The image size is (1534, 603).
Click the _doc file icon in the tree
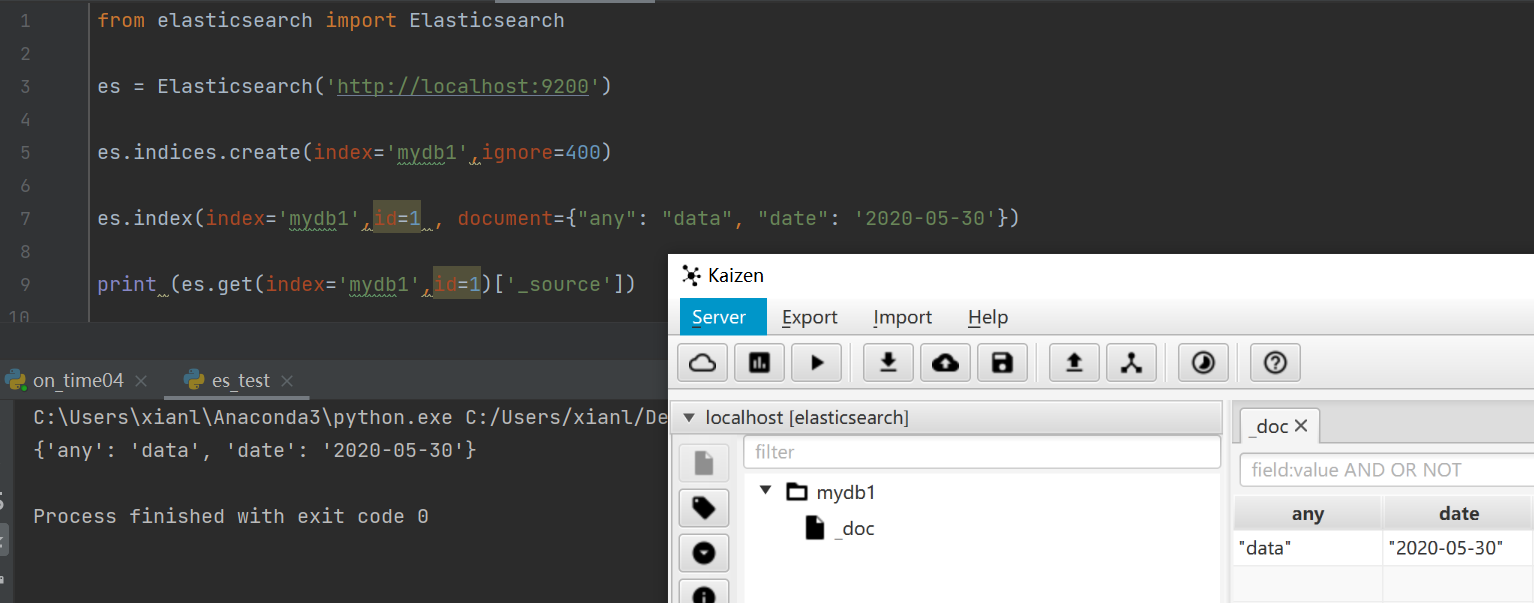[x=815, y=528]
